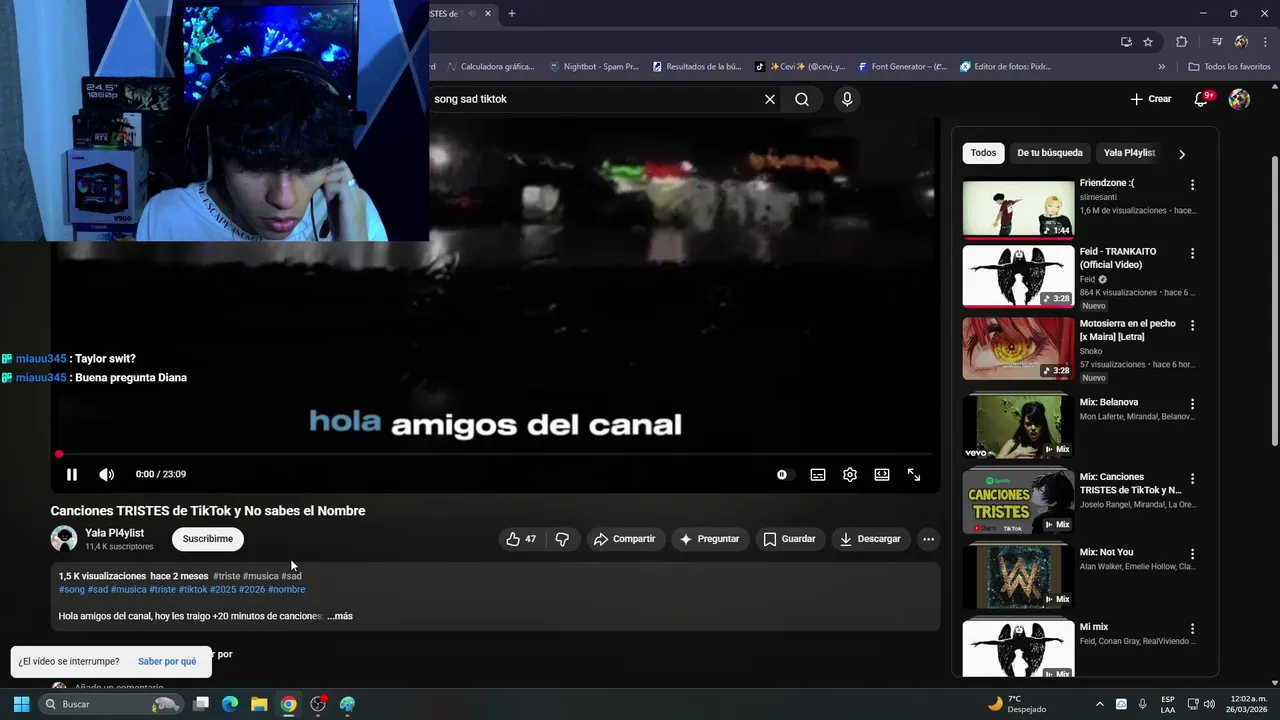Viewport: 1280px width, 720px height.
Task: Open the 'Calculadora gráfica' bookmark
Action: [x=491, y=67]
